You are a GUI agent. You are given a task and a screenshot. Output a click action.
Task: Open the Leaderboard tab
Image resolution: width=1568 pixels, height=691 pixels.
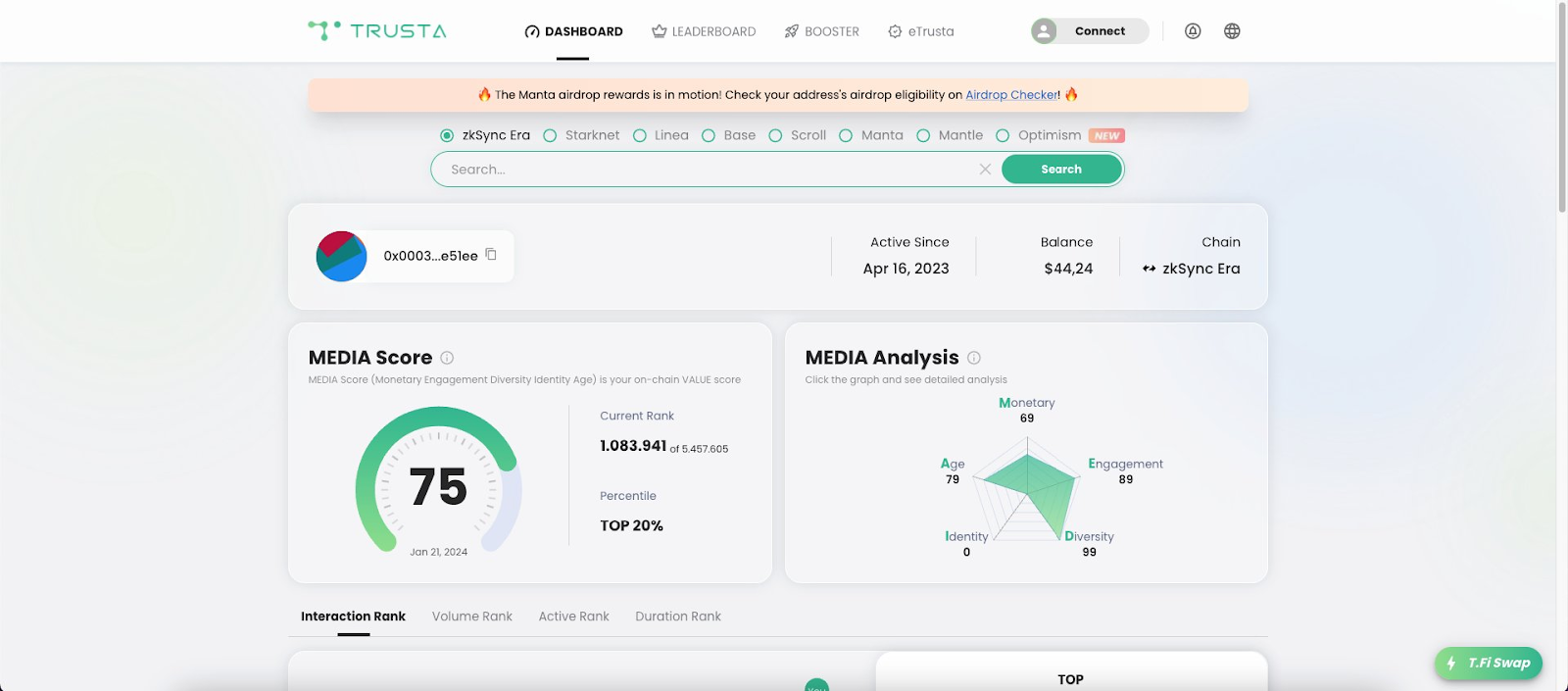pos(704,31)
